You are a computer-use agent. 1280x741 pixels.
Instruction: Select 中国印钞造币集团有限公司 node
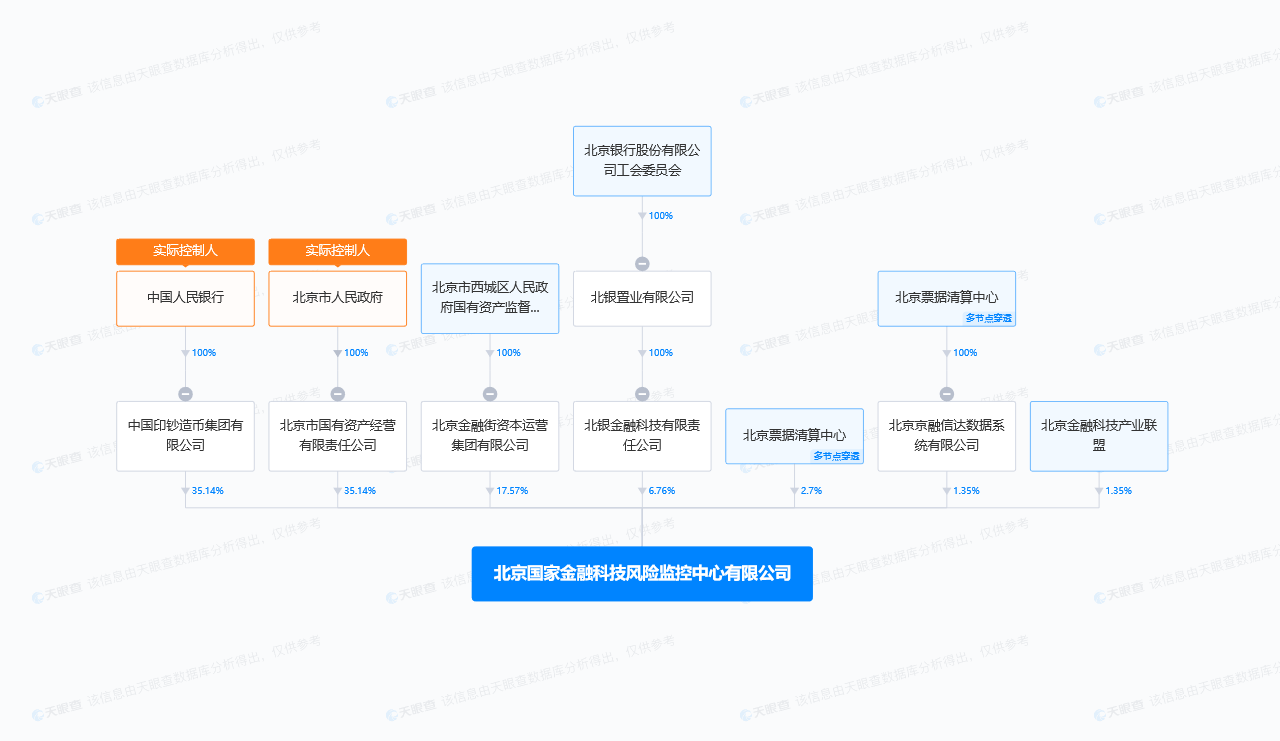(185, 436)
